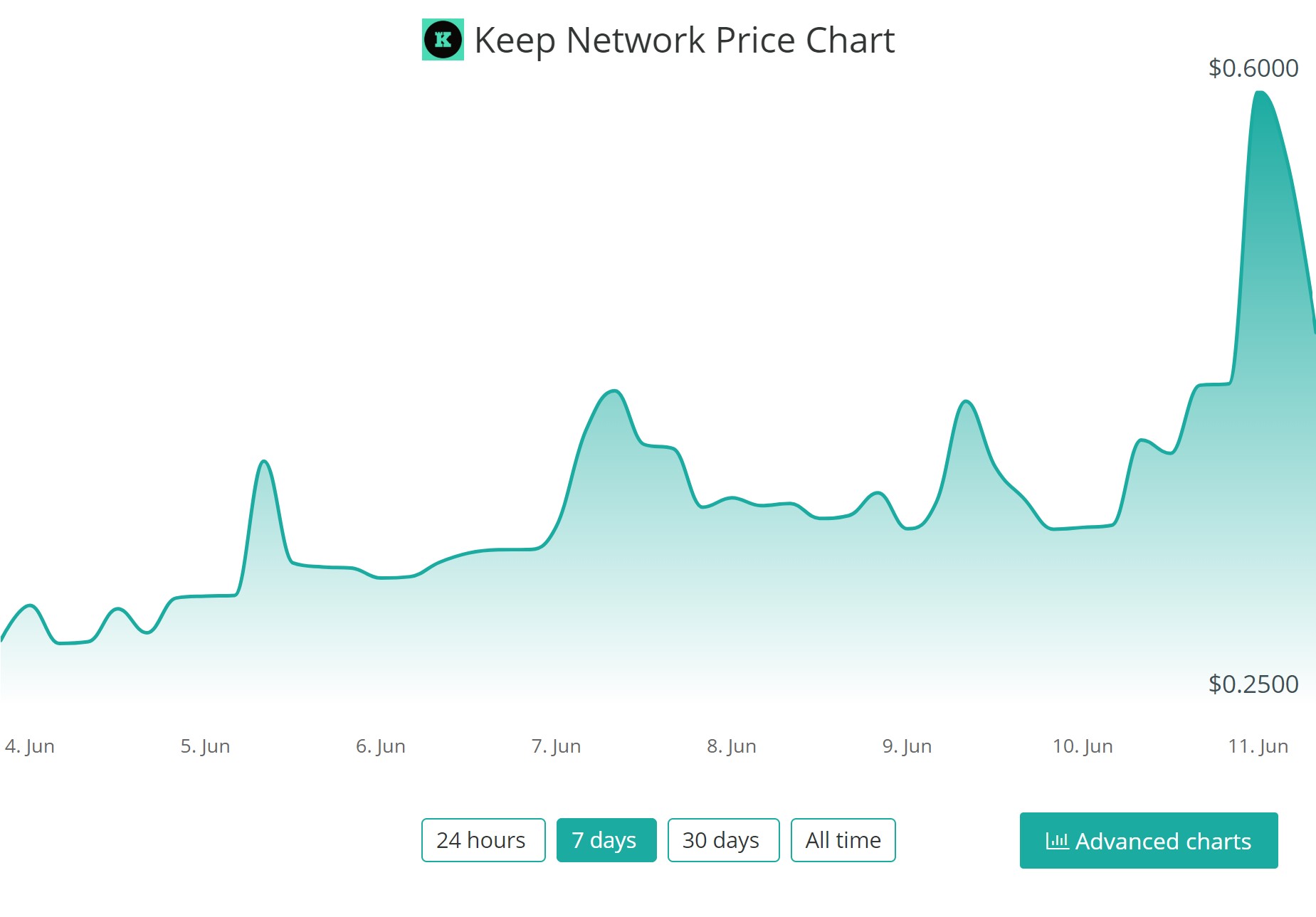1316x917 pixels.
Task: Select the 9. Jun axis label
Action: pyautogui.click(x=907, y=746)
